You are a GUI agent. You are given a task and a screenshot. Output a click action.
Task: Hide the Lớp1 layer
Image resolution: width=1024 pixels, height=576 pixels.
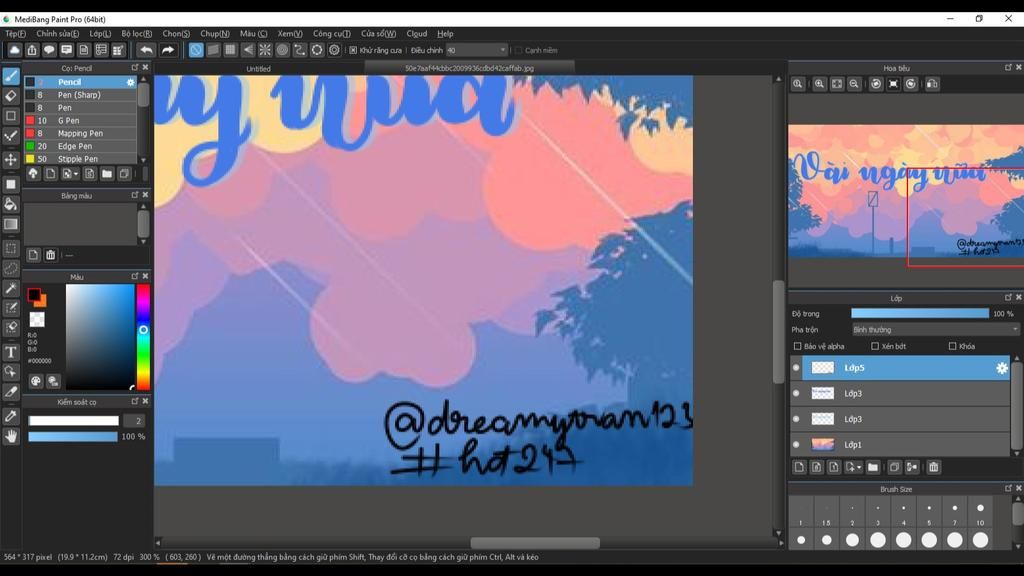click(x=796, y=445)
